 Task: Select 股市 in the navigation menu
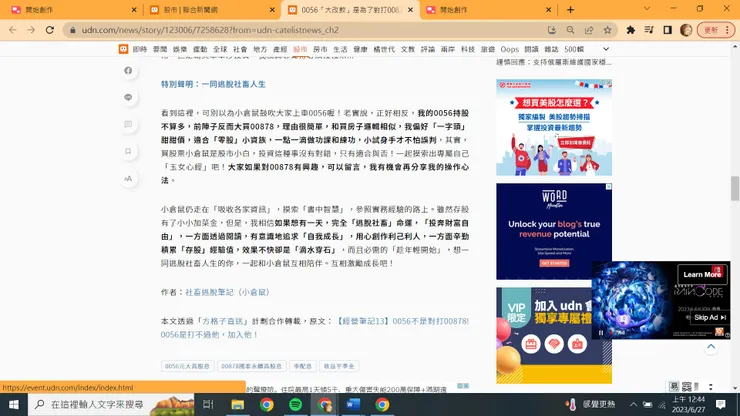coord(300,49)
